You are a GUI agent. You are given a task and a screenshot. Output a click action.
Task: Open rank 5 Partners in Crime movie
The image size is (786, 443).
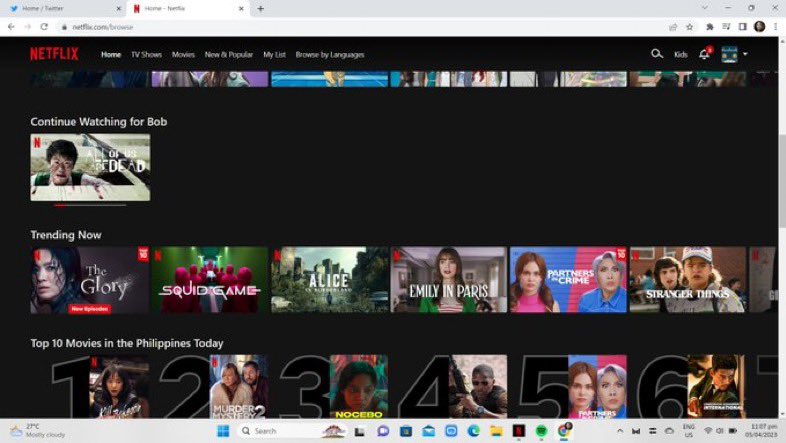pyautogui.click(x=597, y=386)
